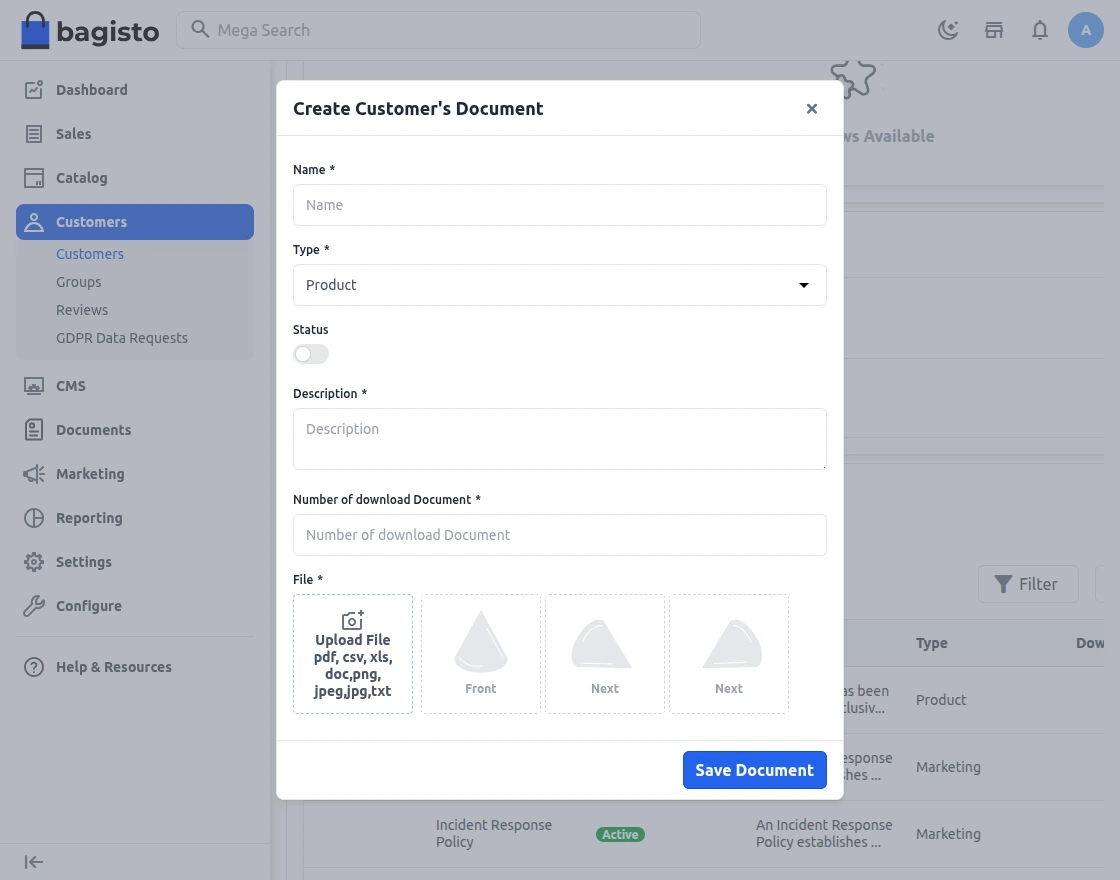1120x880 pixels.
Task: Open the Type dropdown showing Product
Action: click(x=559, y=285)
